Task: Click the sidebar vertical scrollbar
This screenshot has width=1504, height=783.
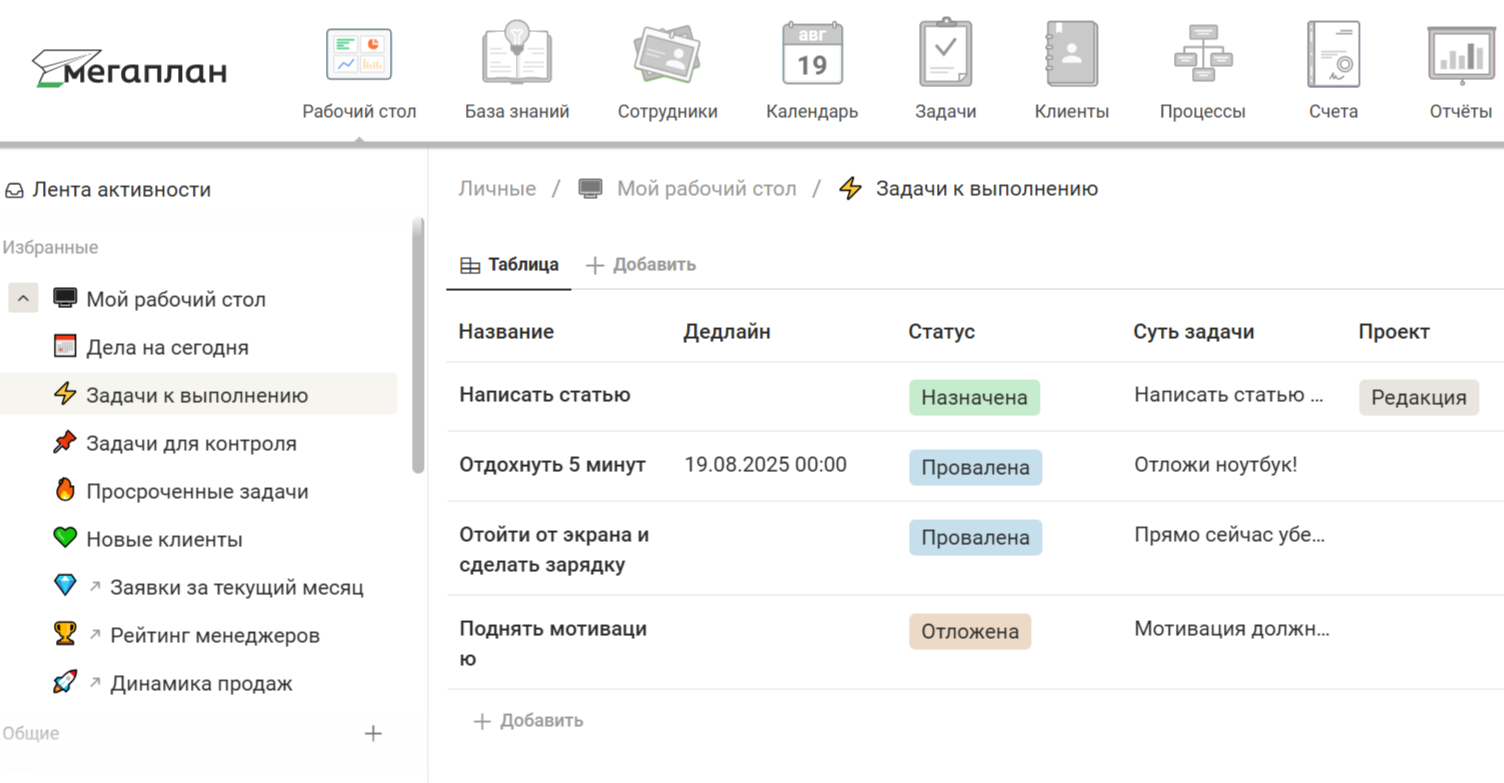Action: 418,345
